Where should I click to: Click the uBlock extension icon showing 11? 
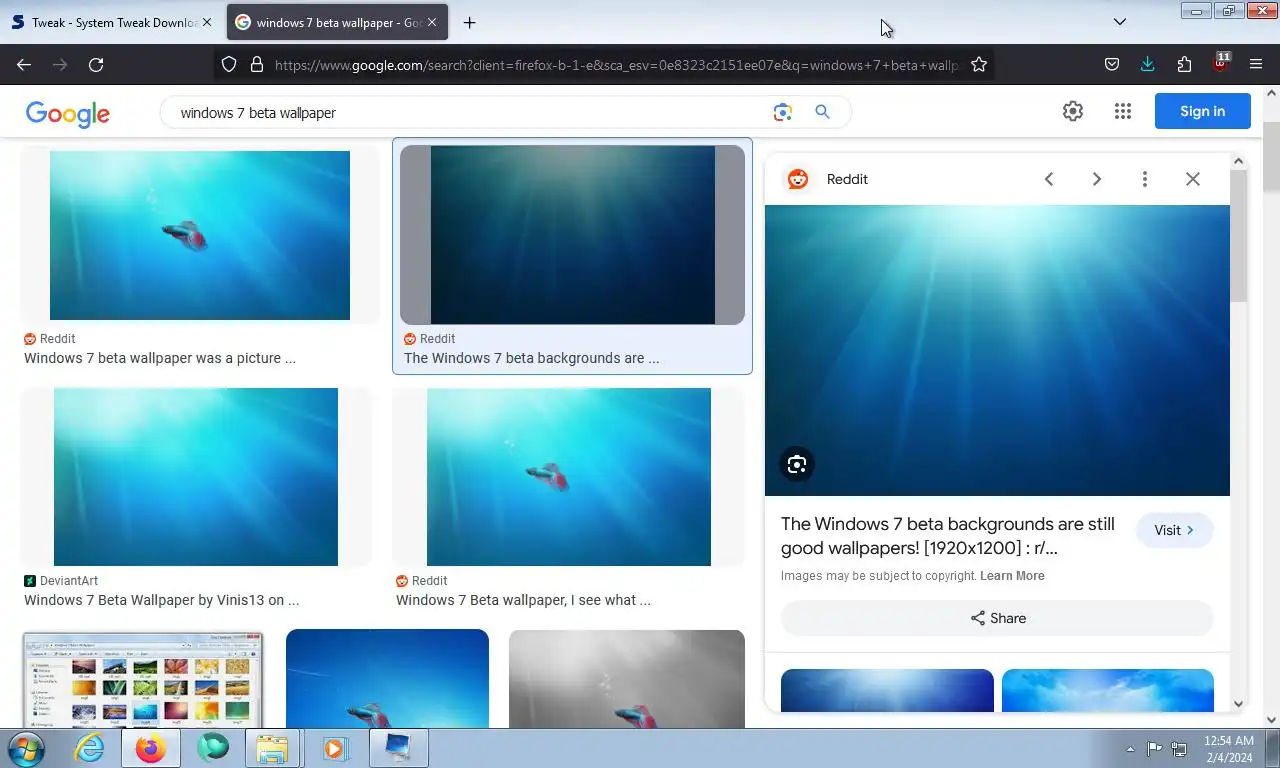point(1220,62)
